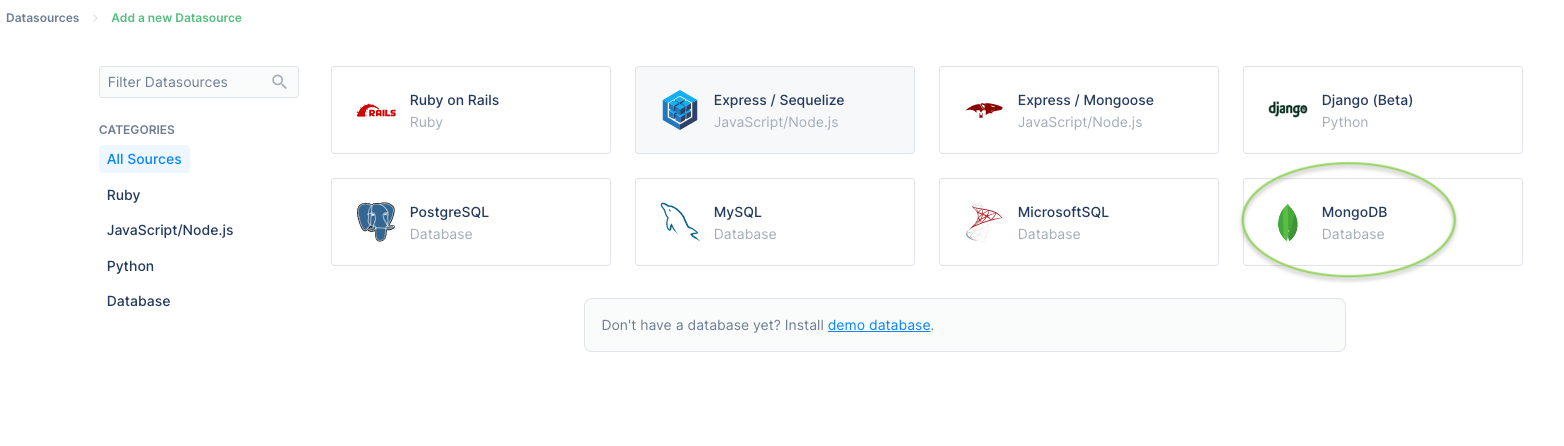Choose the Django (Beta) datasource card

point(1383,110)
